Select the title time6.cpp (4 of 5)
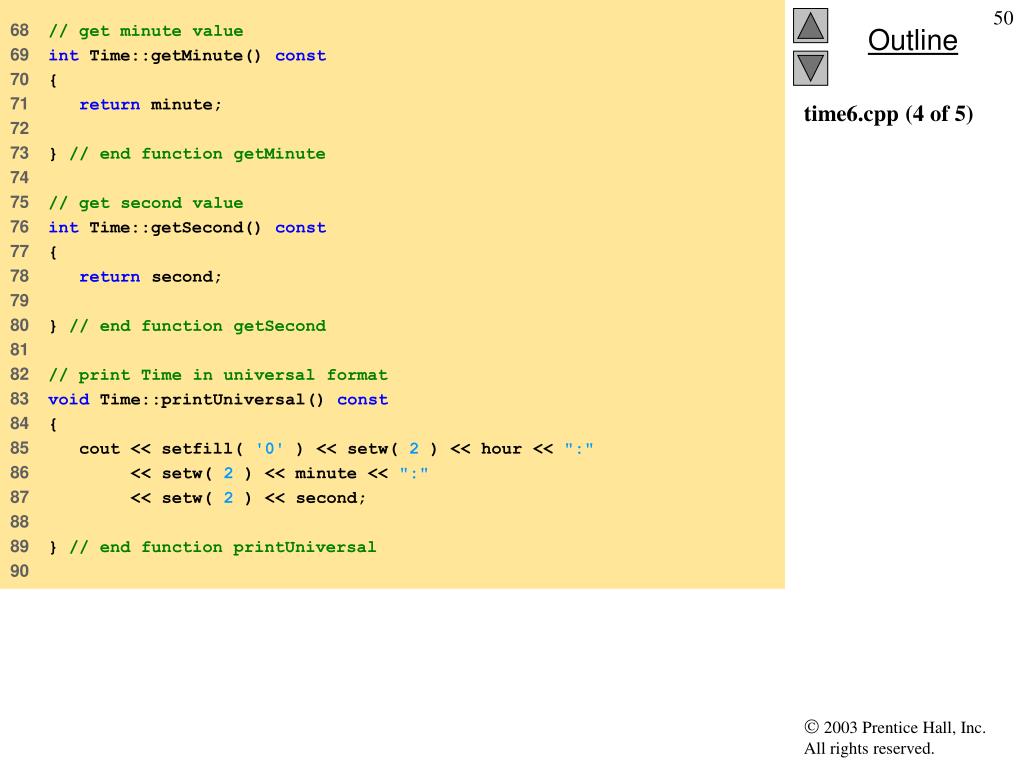 pyautogui.click(x=888, y=114)
